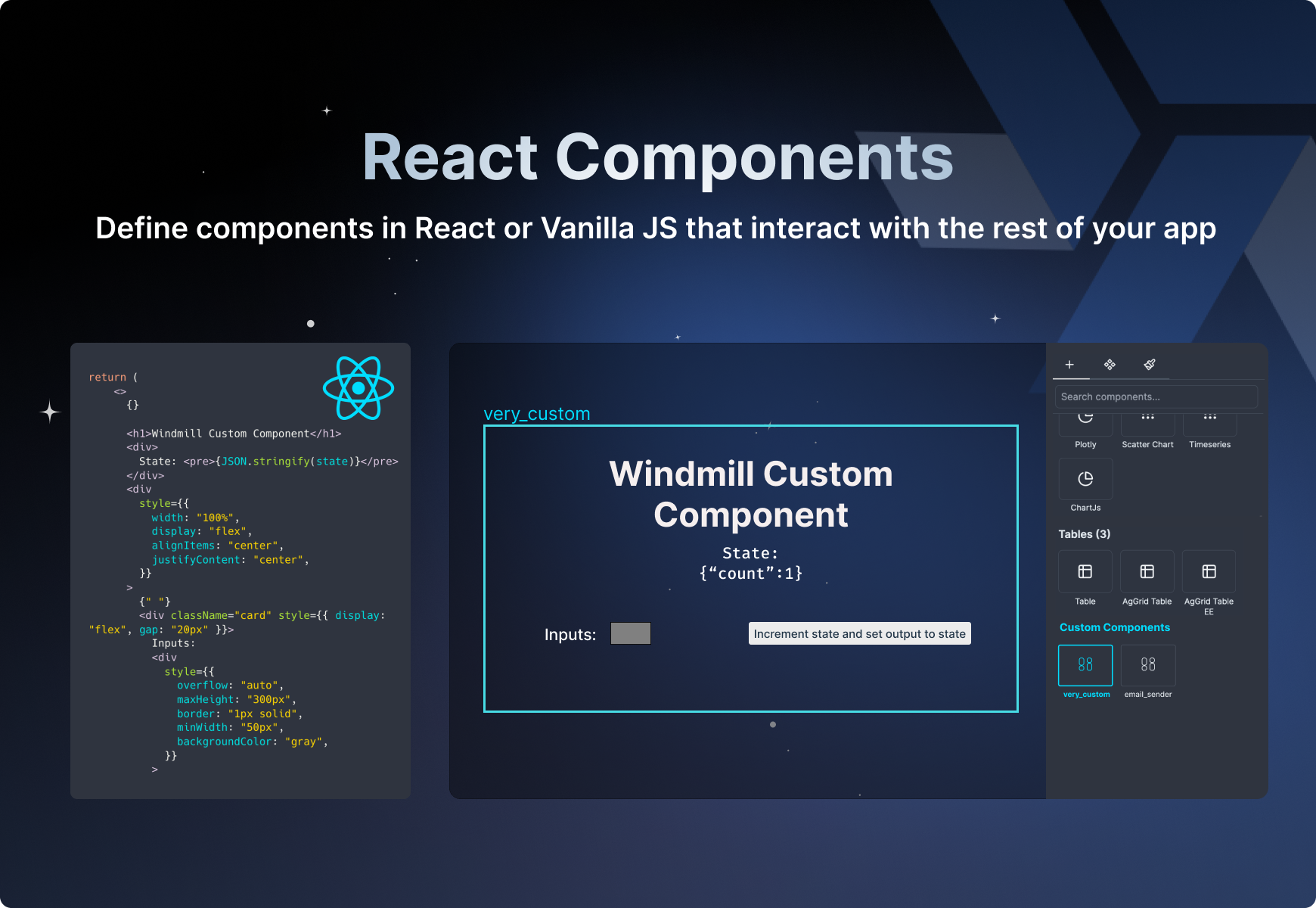Add a Table component
Screen dimensions: 1316x908
tap(1085, 571)
